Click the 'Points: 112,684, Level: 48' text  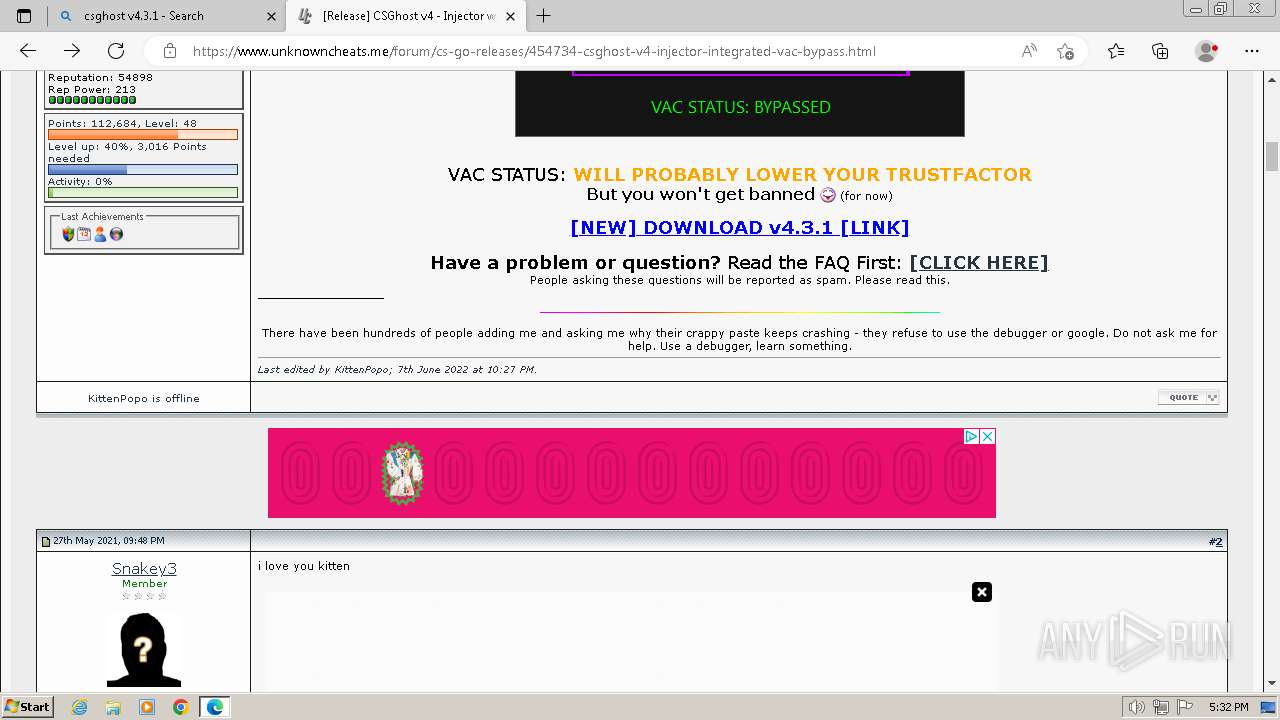point(123,123)
